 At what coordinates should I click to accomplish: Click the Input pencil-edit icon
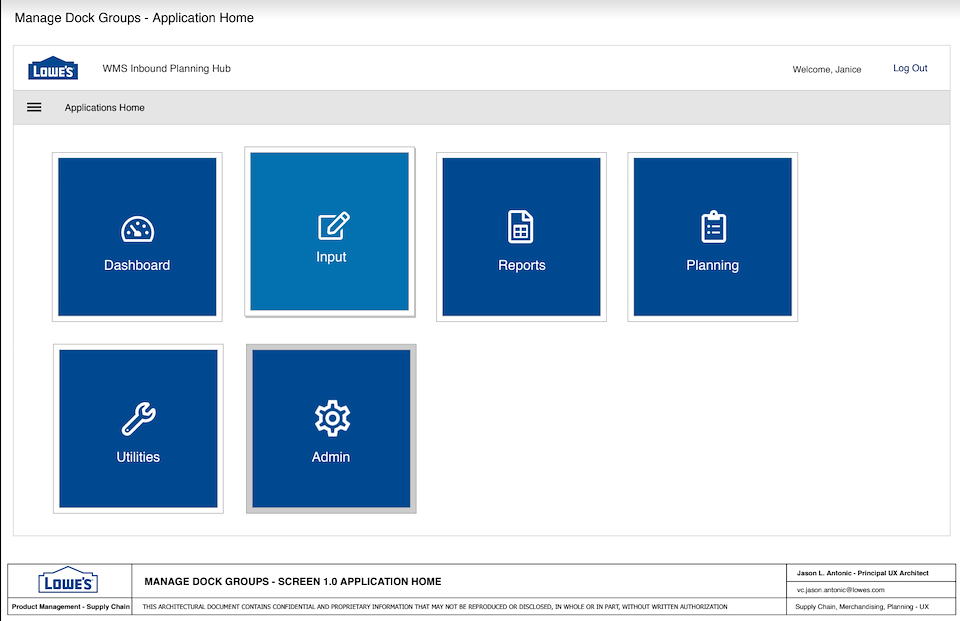334,226
